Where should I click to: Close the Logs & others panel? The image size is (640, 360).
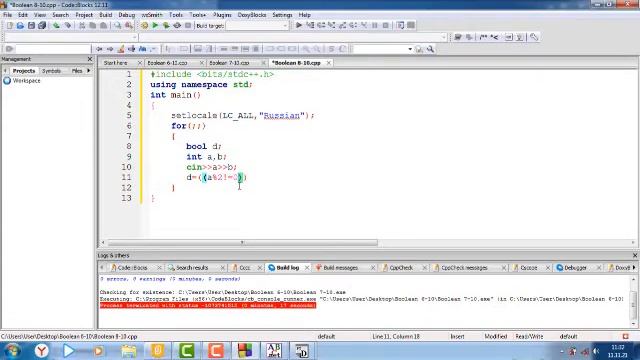point(635,255)
